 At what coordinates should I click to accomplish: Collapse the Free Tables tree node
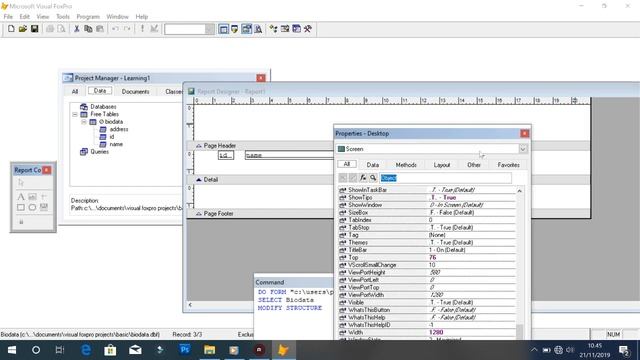[75, 114]
